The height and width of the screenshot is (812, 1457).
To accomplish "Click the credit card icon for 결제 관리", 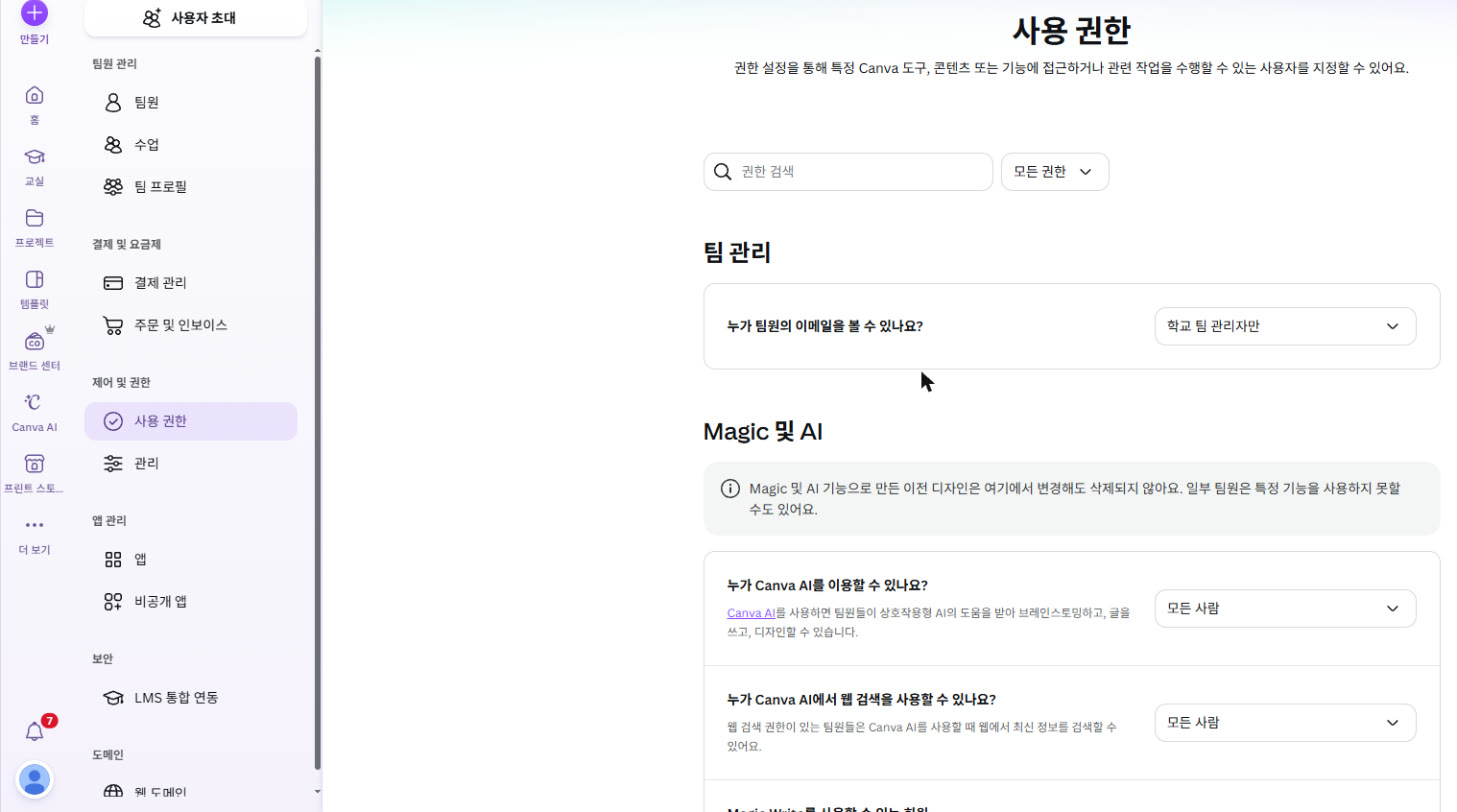I will click(113, 283).
